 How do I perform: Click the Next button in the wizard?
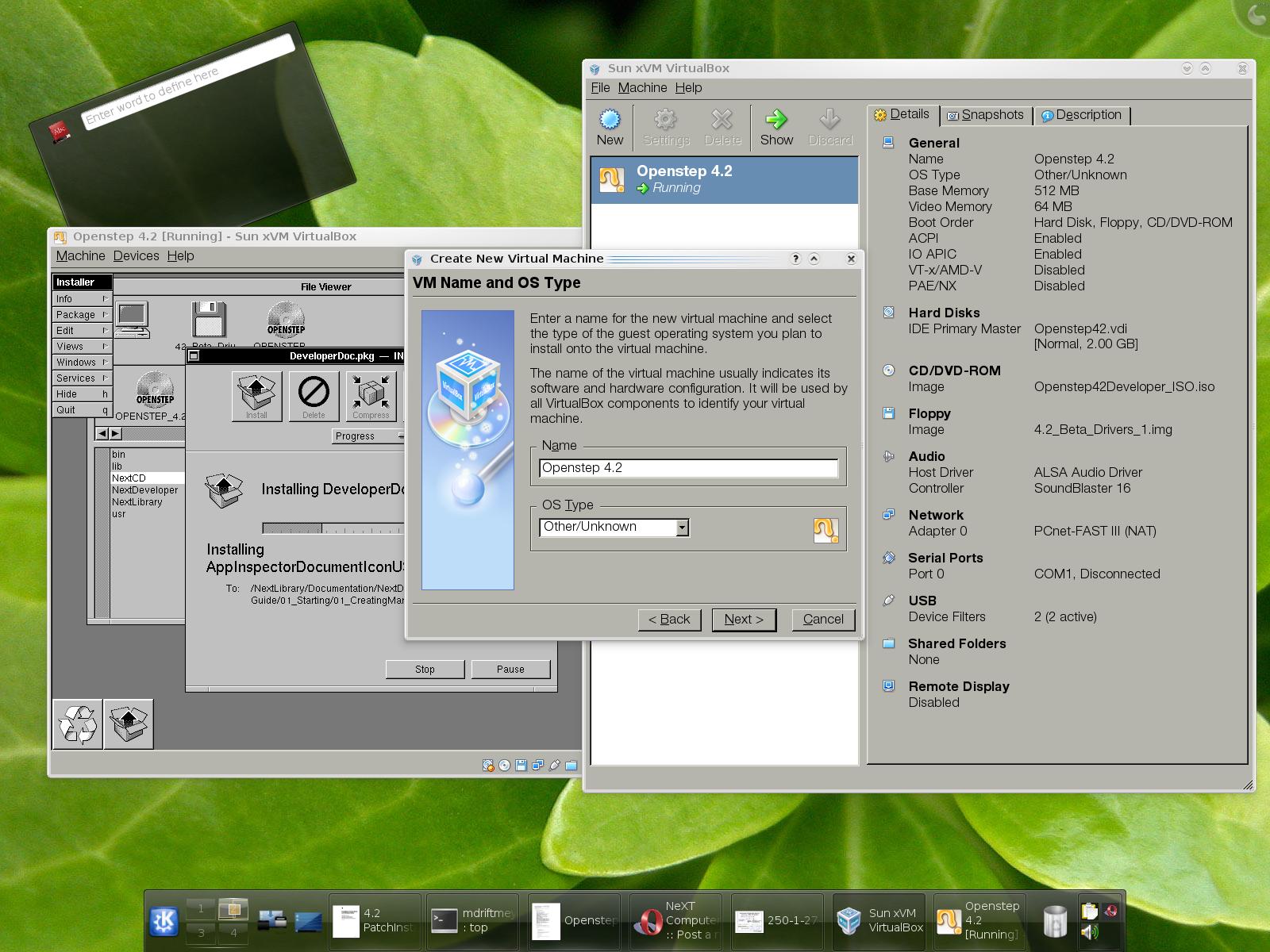(743, 620)
